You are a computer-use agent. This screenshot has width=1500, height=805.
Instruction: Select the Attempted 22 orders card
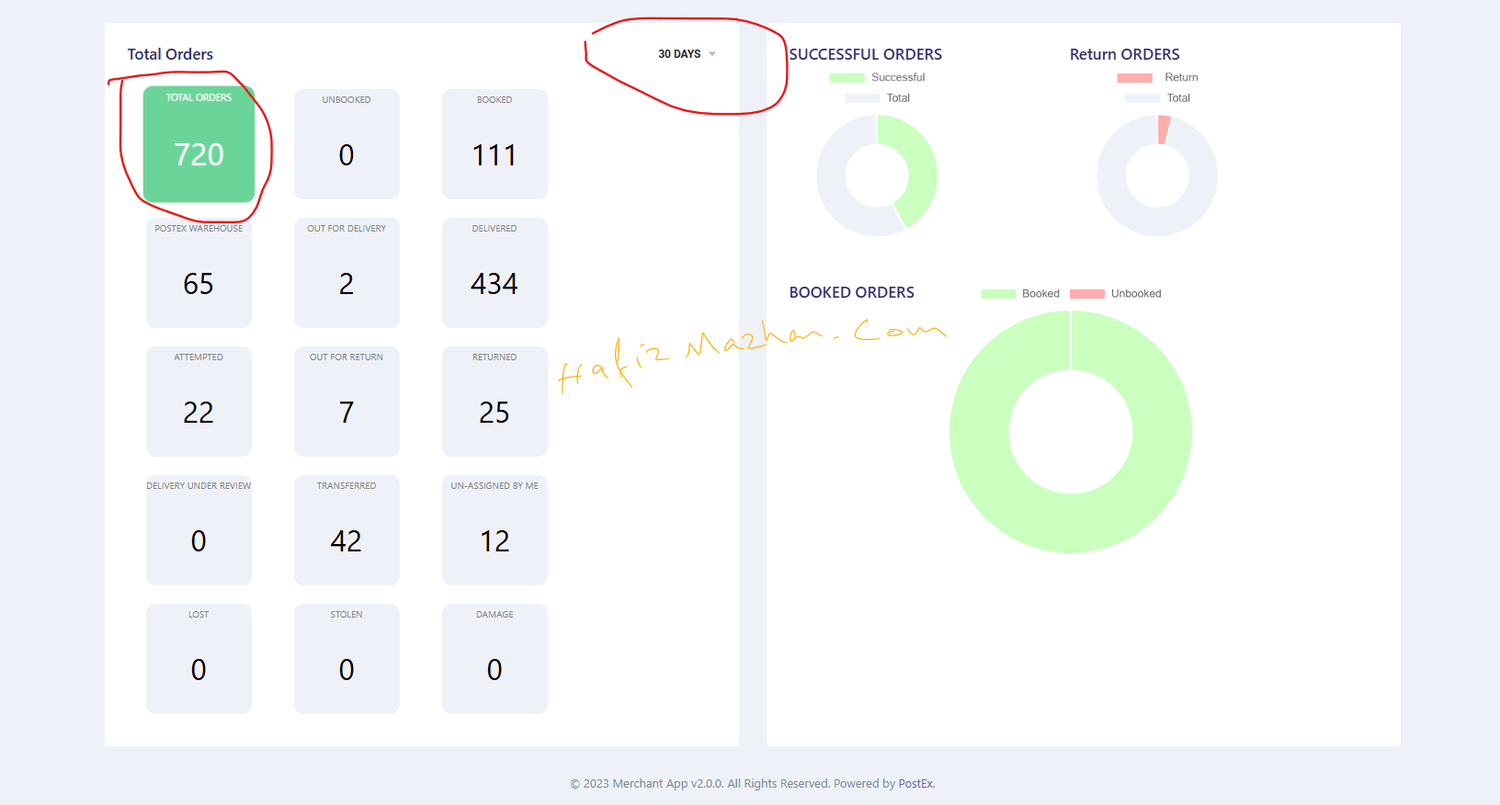(199, 401)
